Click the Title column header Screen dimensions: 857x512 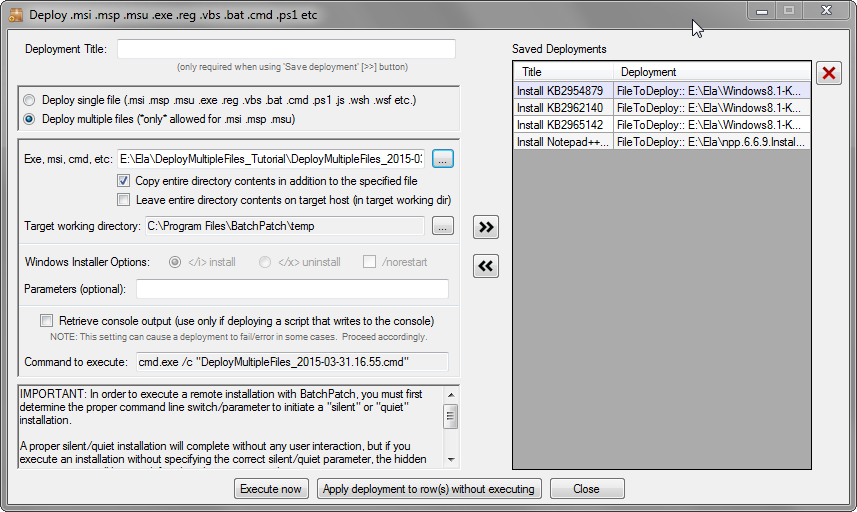563,72
